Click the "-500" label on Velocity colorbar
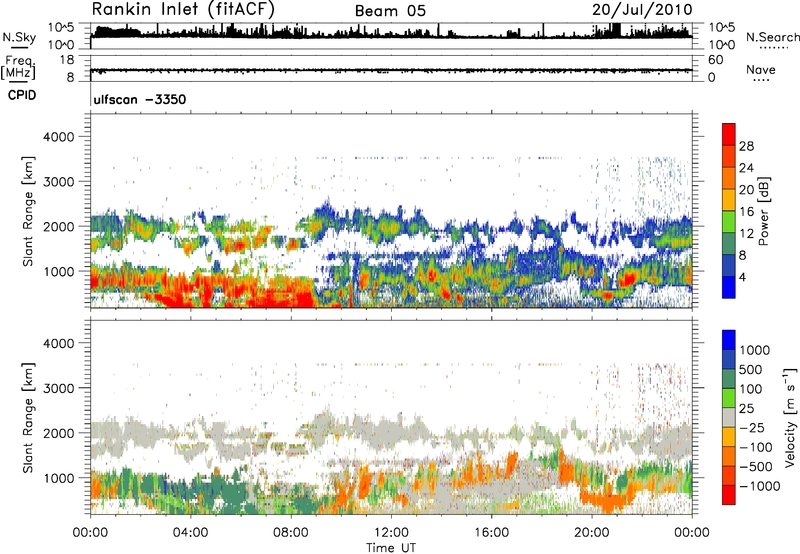This screenshot has width=800, height=554. [x=756, y=466]
